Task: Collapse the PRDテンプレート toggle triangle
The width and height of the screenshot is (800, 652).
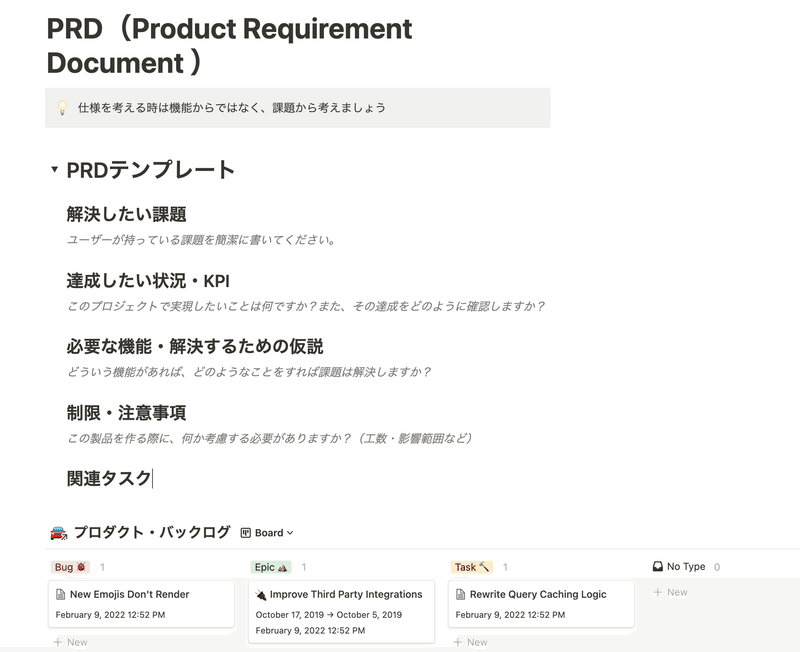Action: click(54, 169)
